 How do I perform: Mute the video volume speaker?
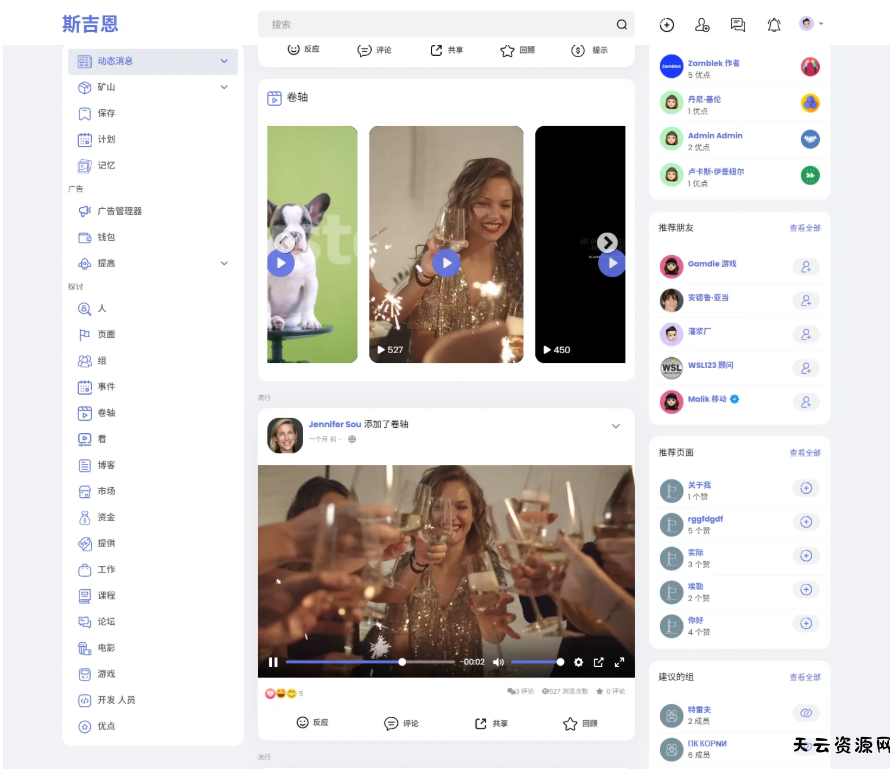(x=498, y=662)
